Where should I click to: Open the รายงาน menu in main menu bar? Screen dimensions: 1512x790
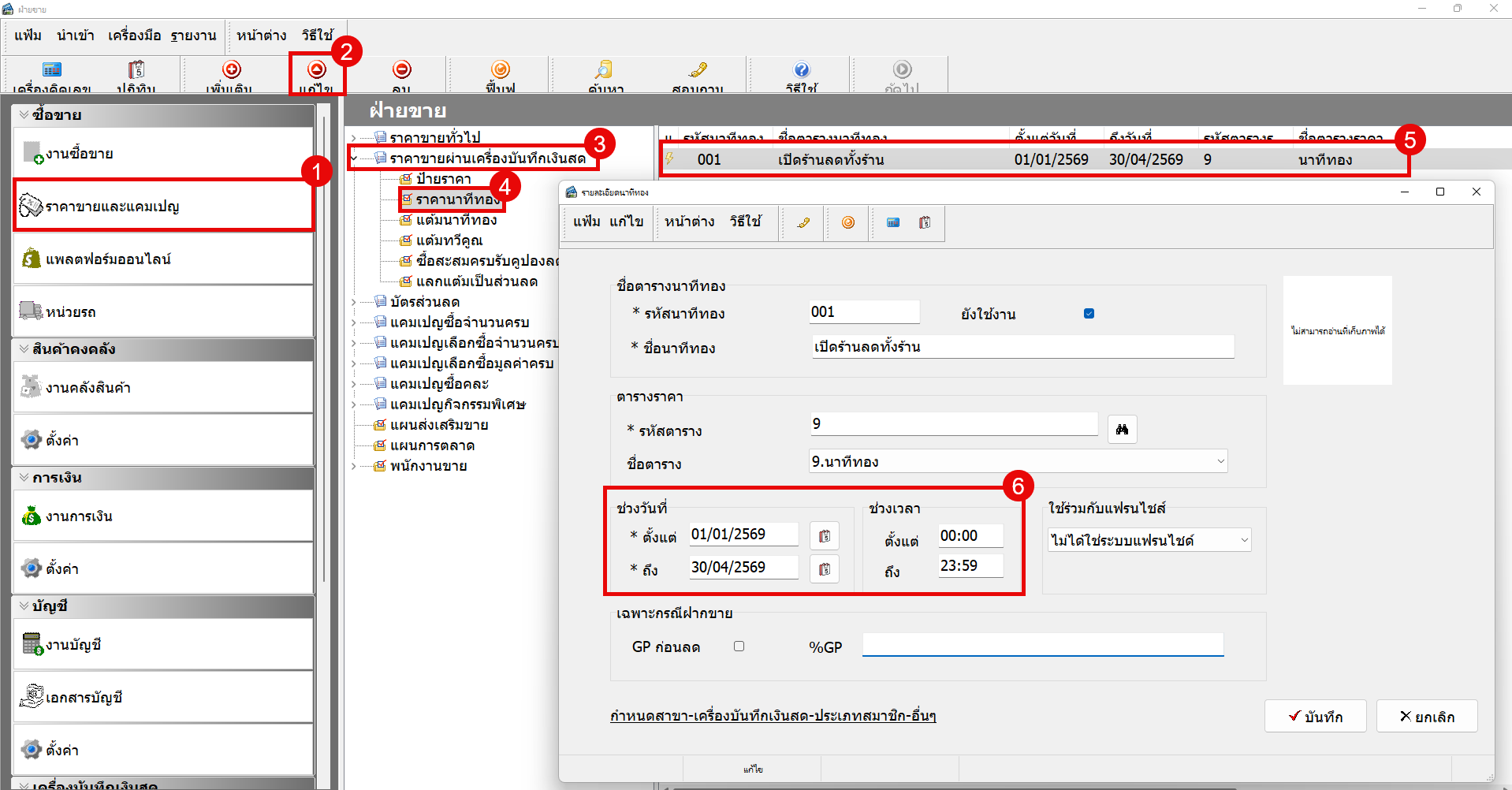[x=193, y=35]
